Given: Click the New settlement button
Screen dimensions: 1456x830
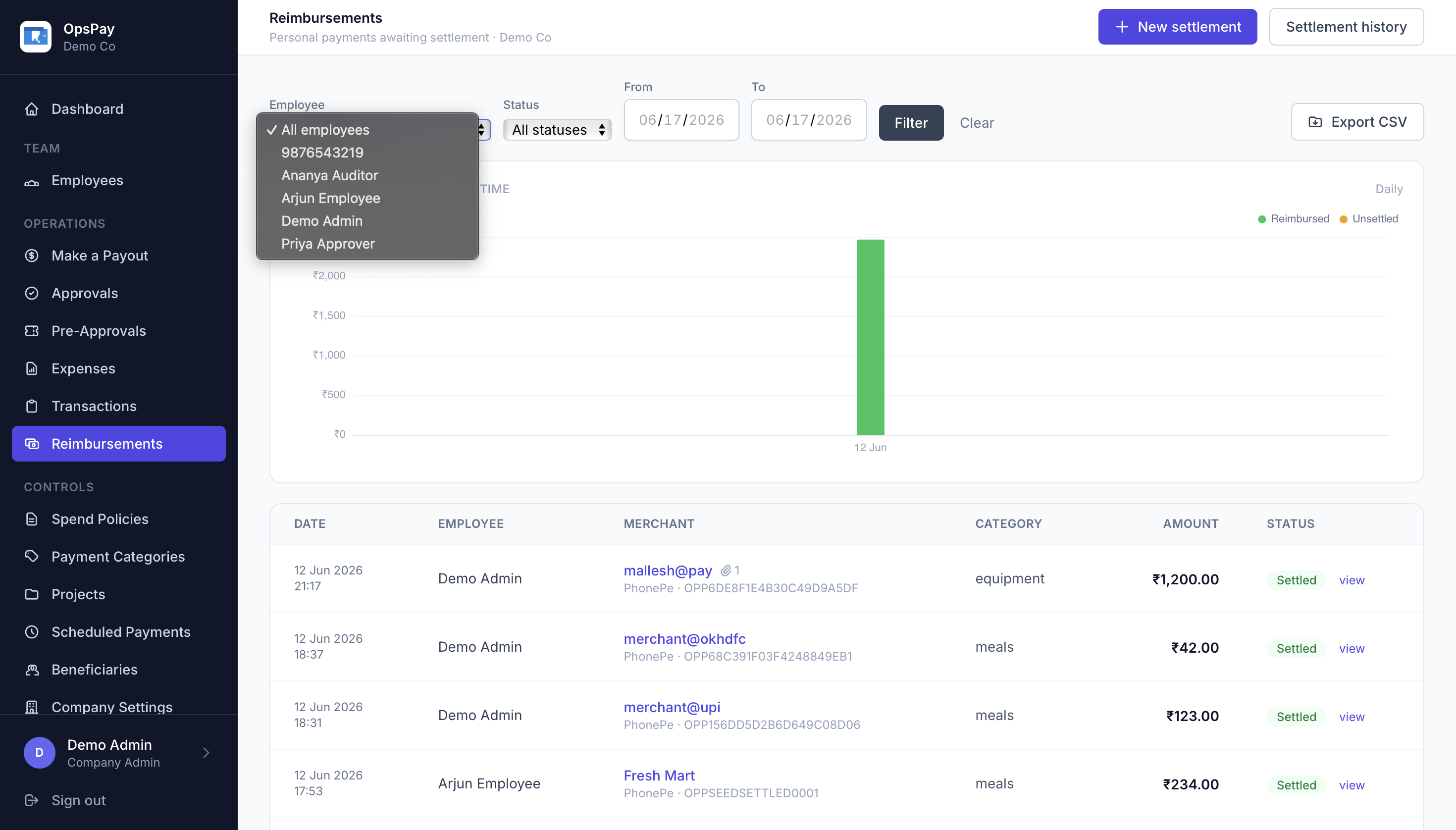Looking at the screenshot, I should [1178, 27].
